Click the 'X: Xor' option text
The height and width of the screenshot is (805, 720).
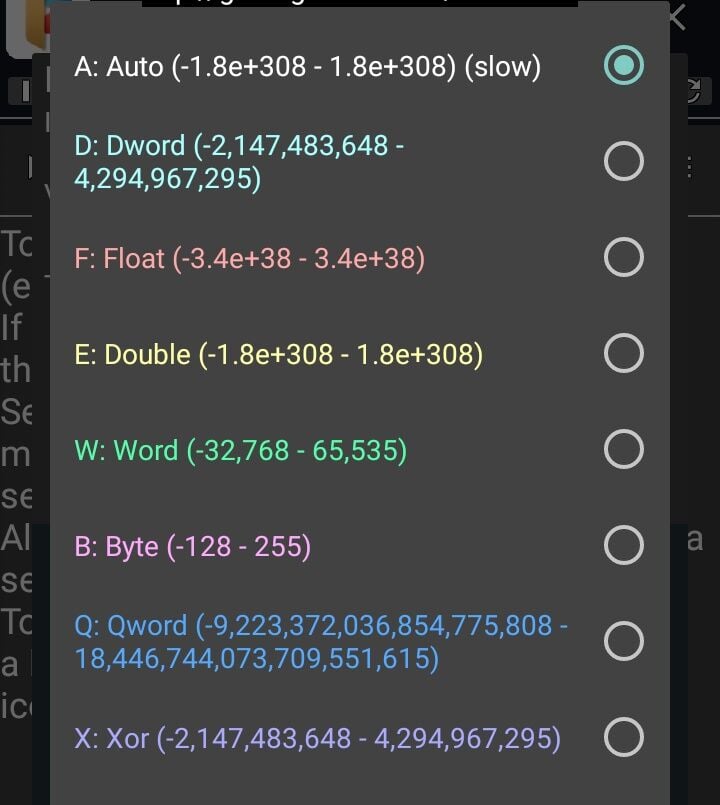pos(317,739)
